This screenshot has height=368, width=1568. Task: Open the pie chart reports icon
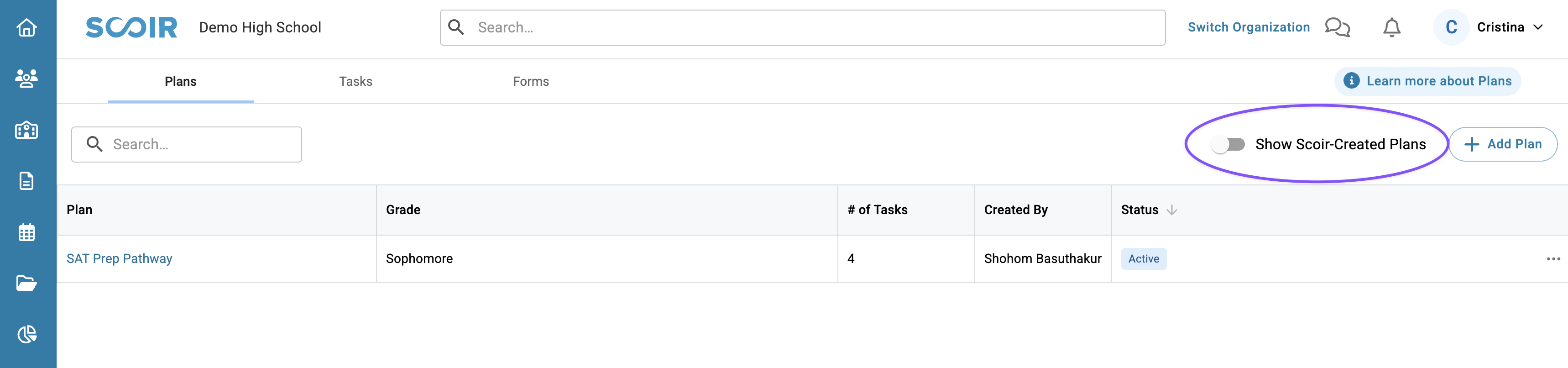pyautogui.click(x=27, y=334)
